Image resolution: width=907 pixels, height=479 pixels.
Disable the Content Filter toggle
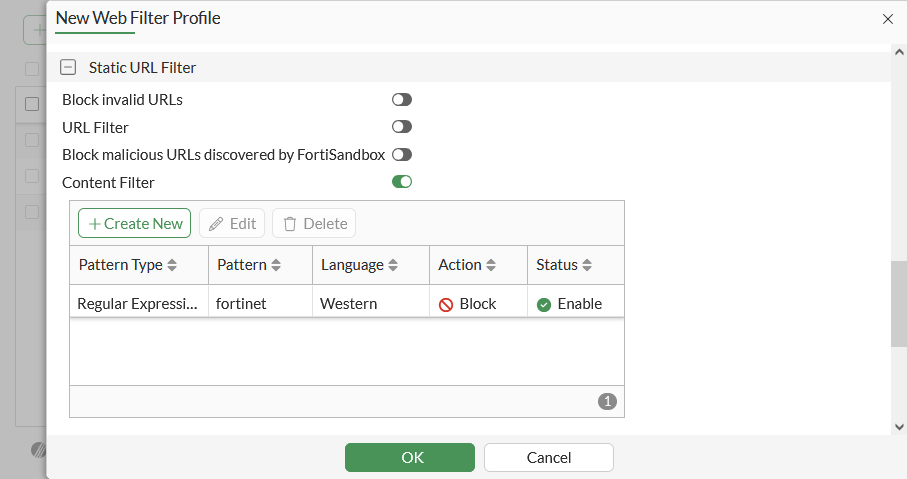tap(402, 182)
